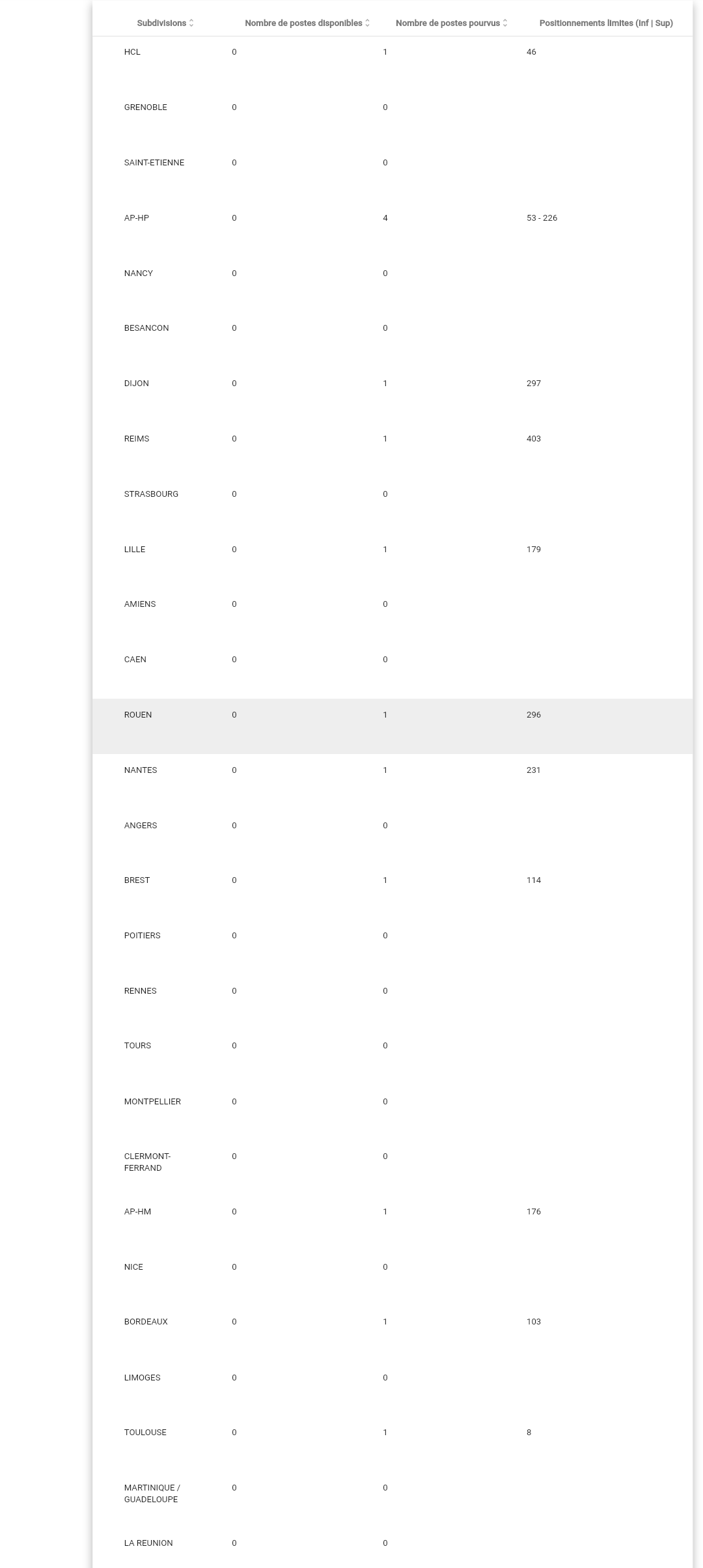Click REIMS positioning limit value 403
This screenshot has height=1568, width=703.
[534, 439]
